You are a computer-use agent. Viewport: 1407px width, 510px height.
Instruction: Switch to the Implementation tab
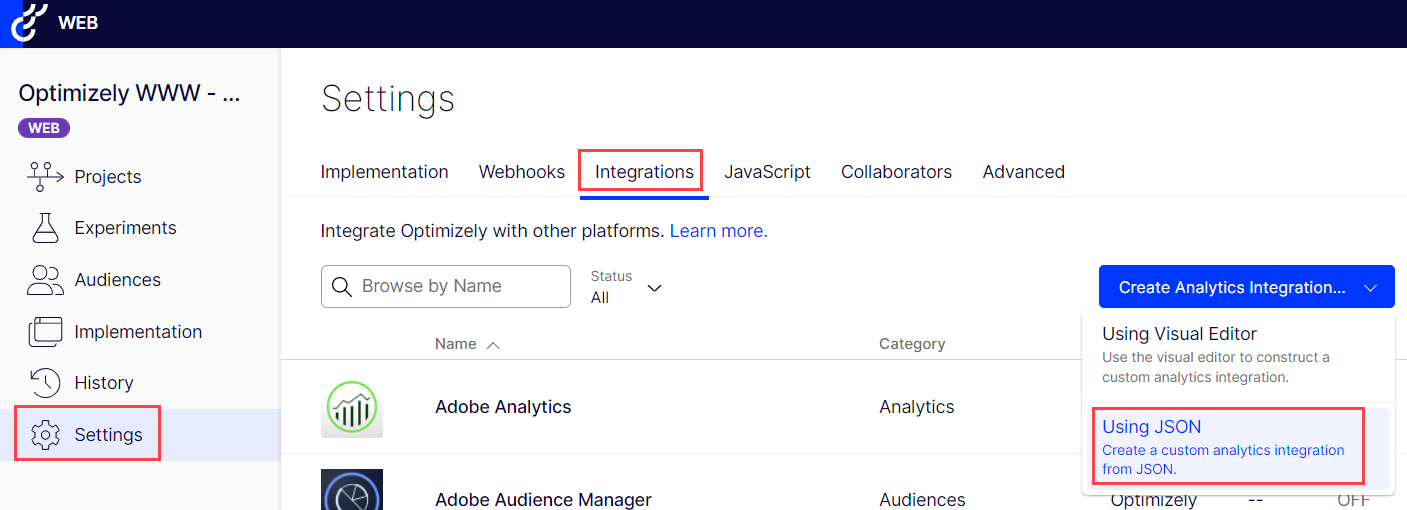point(384,172)
